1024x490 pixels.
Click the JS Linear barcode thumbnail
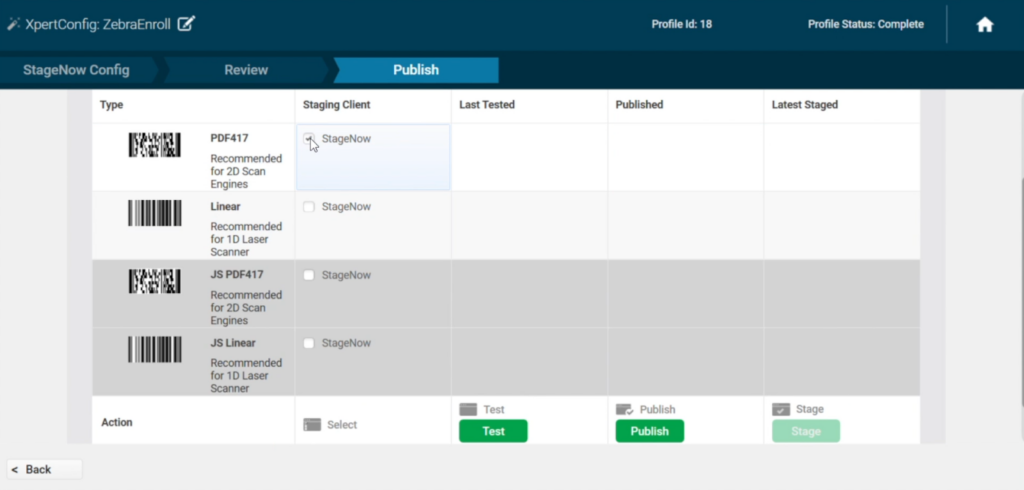(x=155, y=350)
